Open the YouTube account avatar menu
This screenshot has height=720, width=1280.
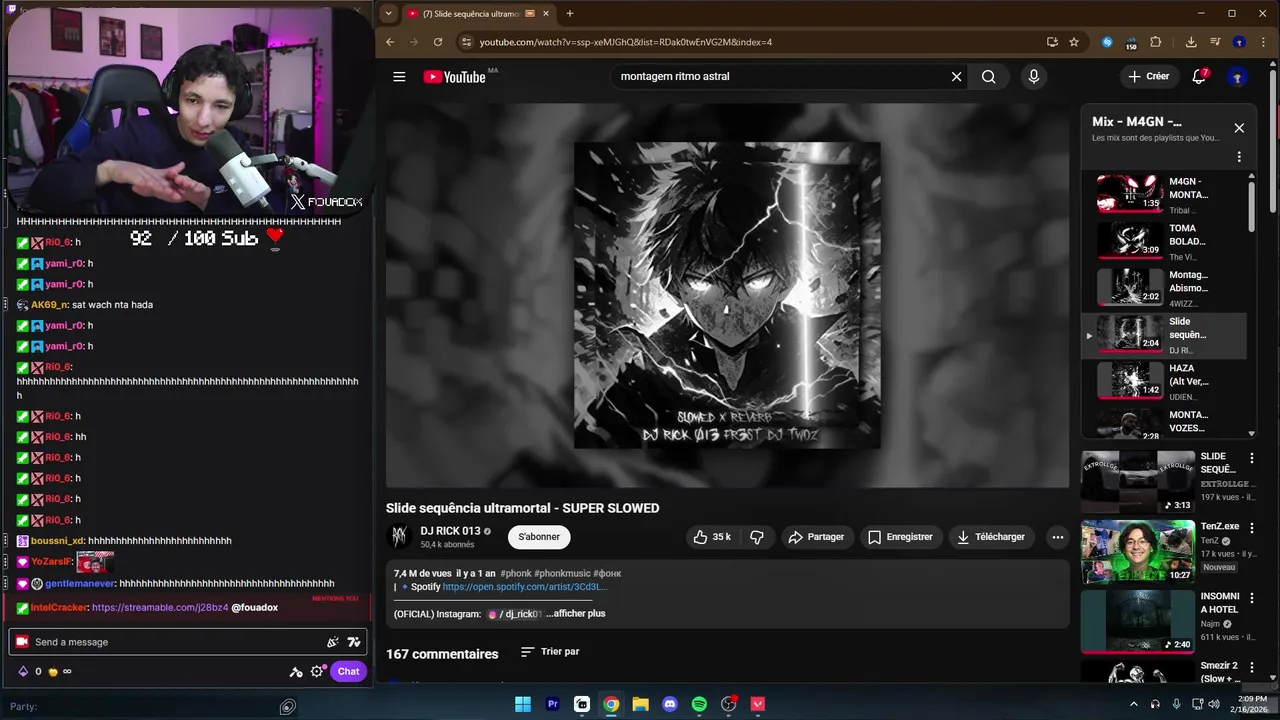coord(1238,77)
